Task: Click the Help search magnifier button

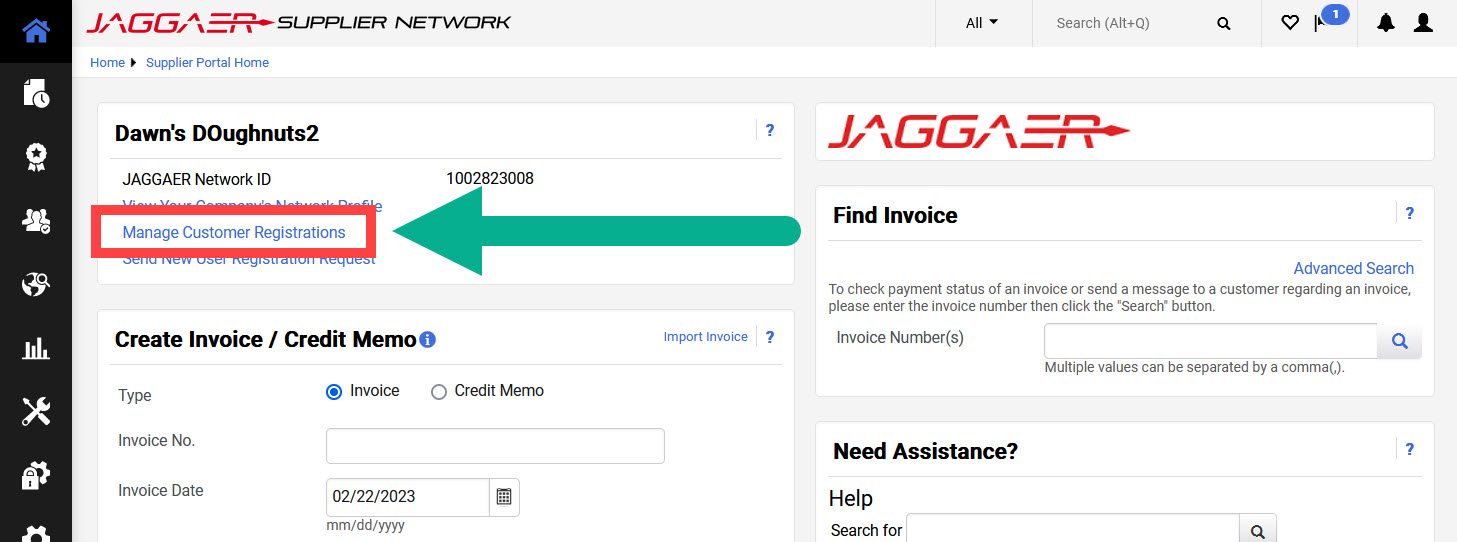Action: pos(1258,530)
